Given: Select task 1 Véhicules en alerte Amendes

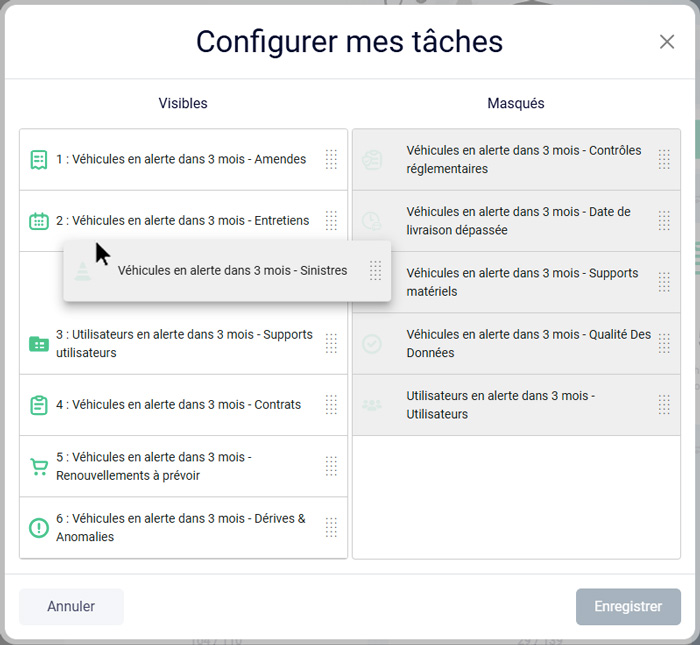Looking at the screenshot, I should point(183,160).
